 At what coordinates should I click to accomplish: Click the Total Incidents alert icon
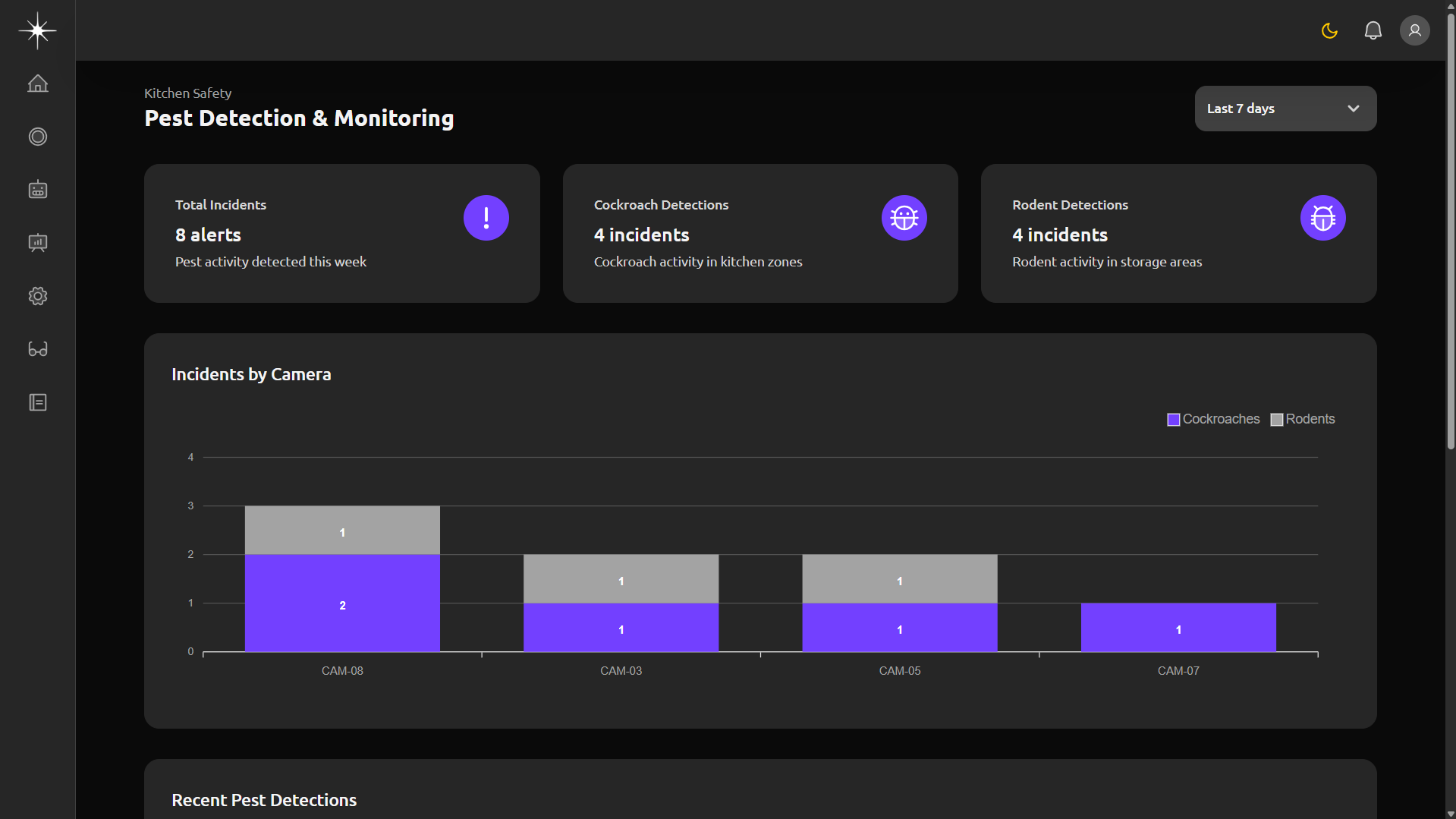click(x=486, y=218)
